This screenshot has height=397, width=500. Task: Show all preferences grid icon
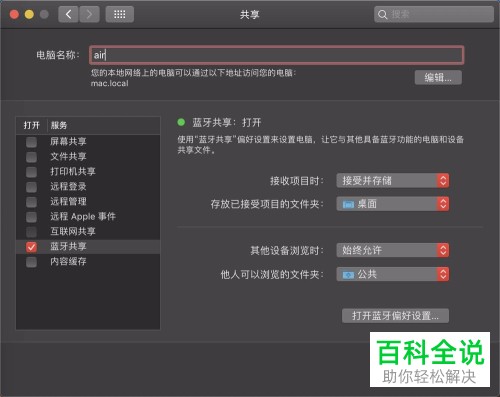coord(120,14)
